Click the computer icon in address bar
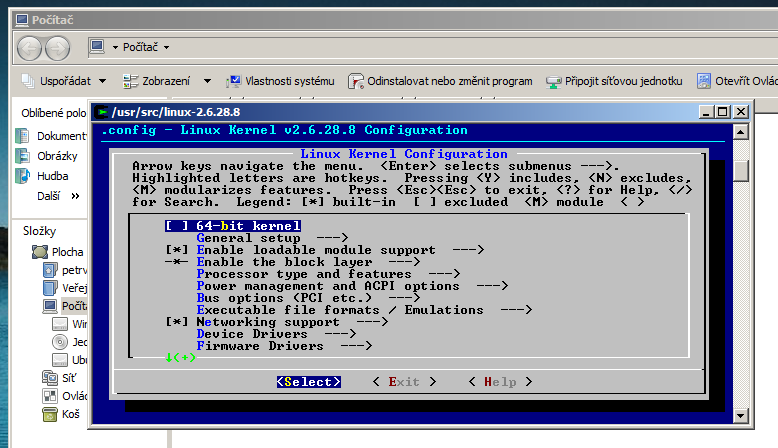The height and width of the screenshot is (448, 778). pyautogui.click(x=97, y=47)
